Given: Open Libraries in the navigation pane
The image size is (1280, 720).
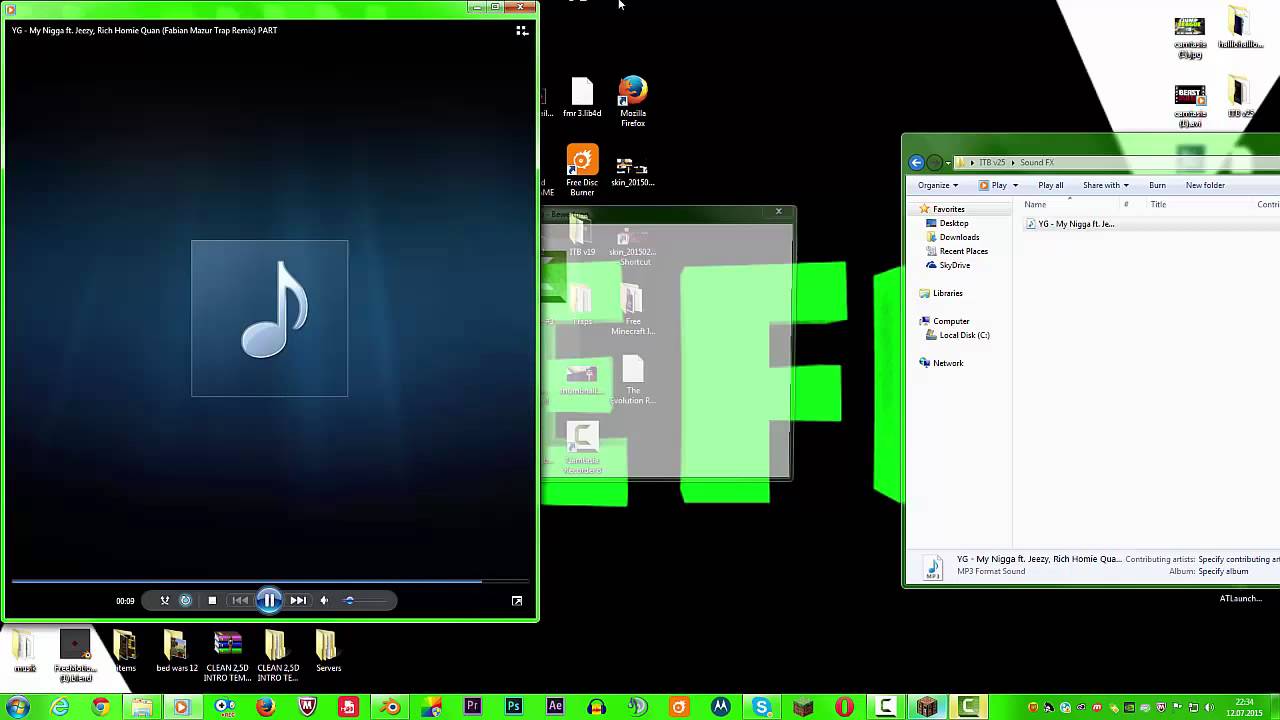Looking at the screenshot, I should [x=948, y=293].
